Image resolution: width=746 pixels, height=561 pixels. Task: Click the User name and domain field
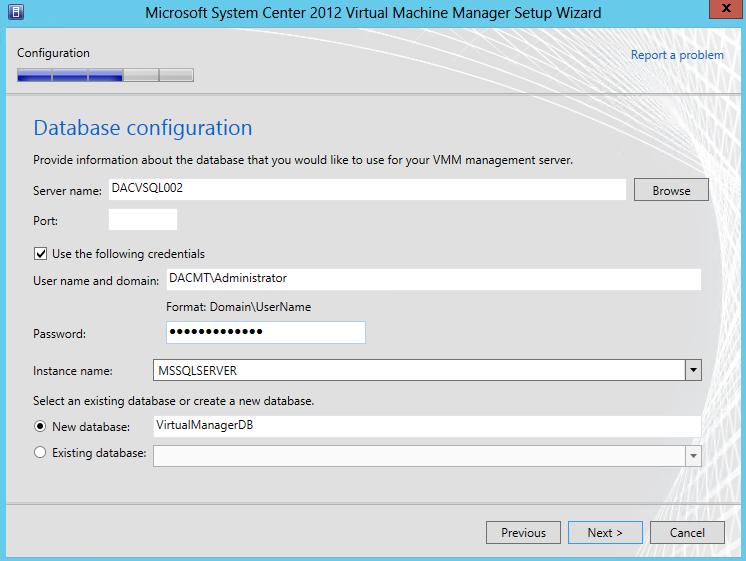pyautogui.click(x=433, y=279)
